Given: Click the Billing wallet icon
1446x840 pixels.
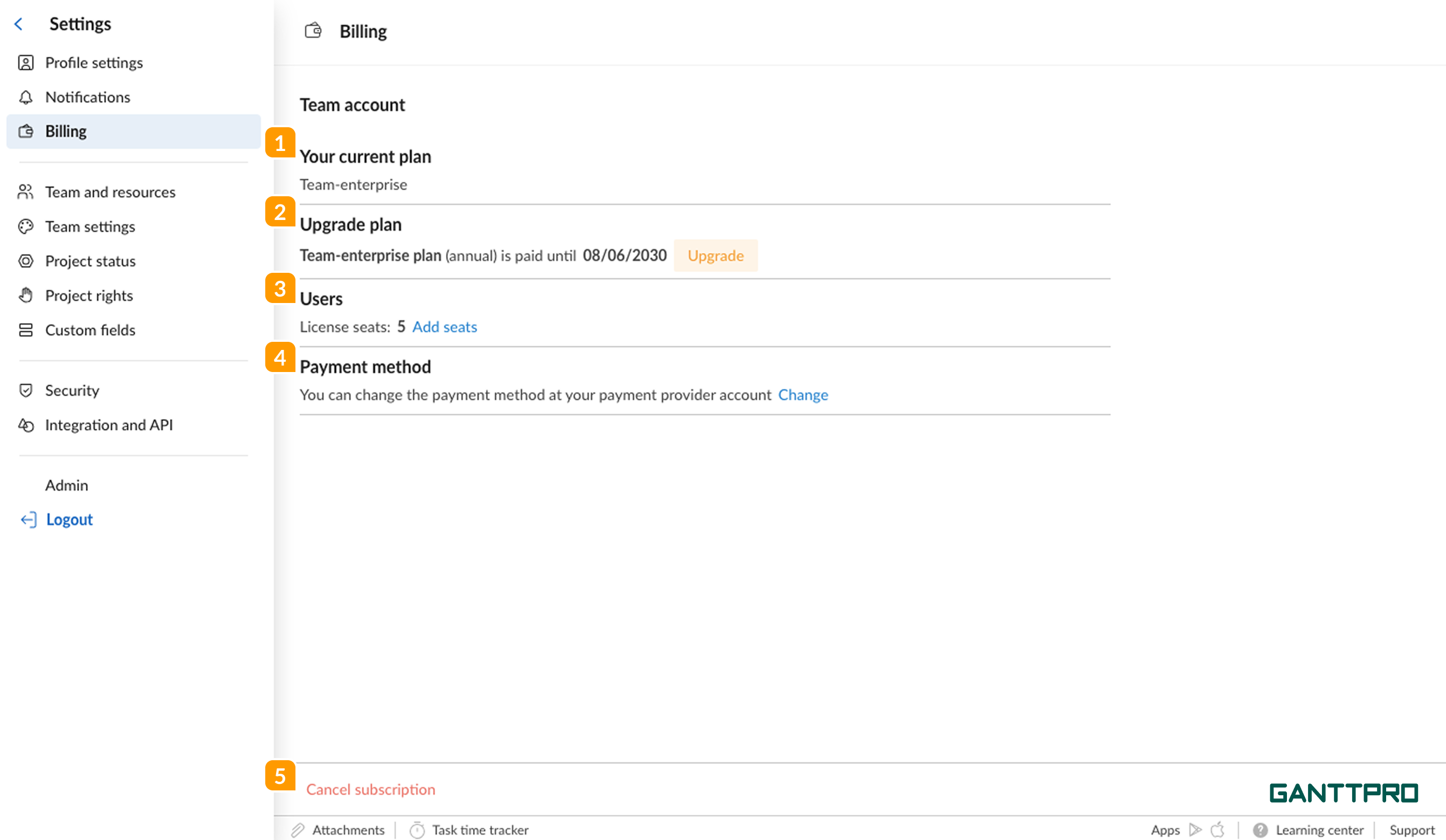Looking at the screenshot, I should pos(25,132).
